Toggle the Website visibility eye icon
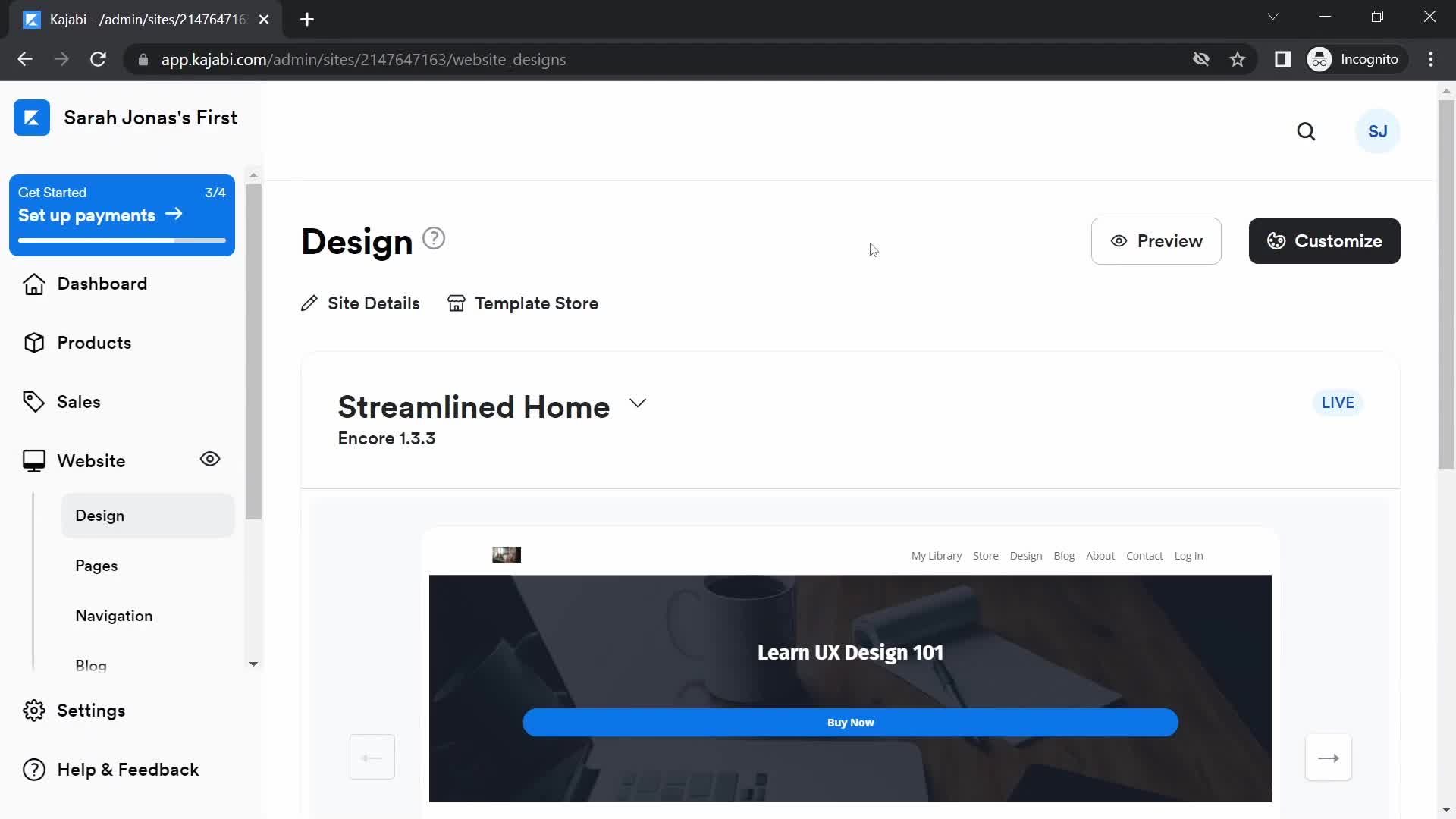This screenshot has width=1456, height=819. pyautogui.click(x=211, y=459)
